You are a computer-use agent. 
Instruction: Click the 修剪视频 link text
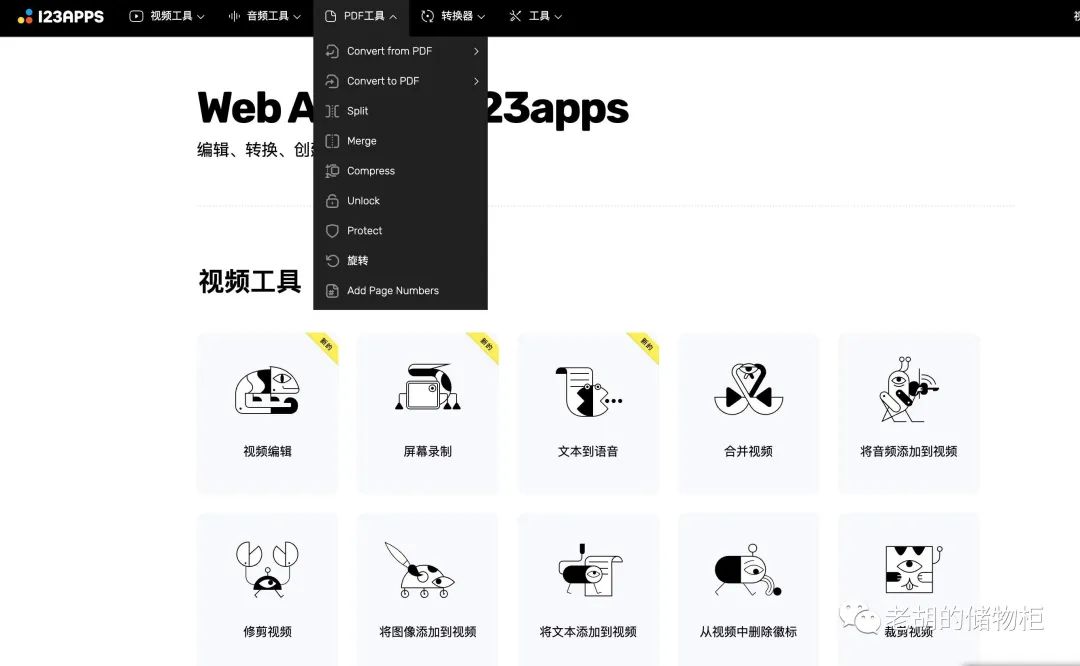pyautogui.click(x=267, y=632)
